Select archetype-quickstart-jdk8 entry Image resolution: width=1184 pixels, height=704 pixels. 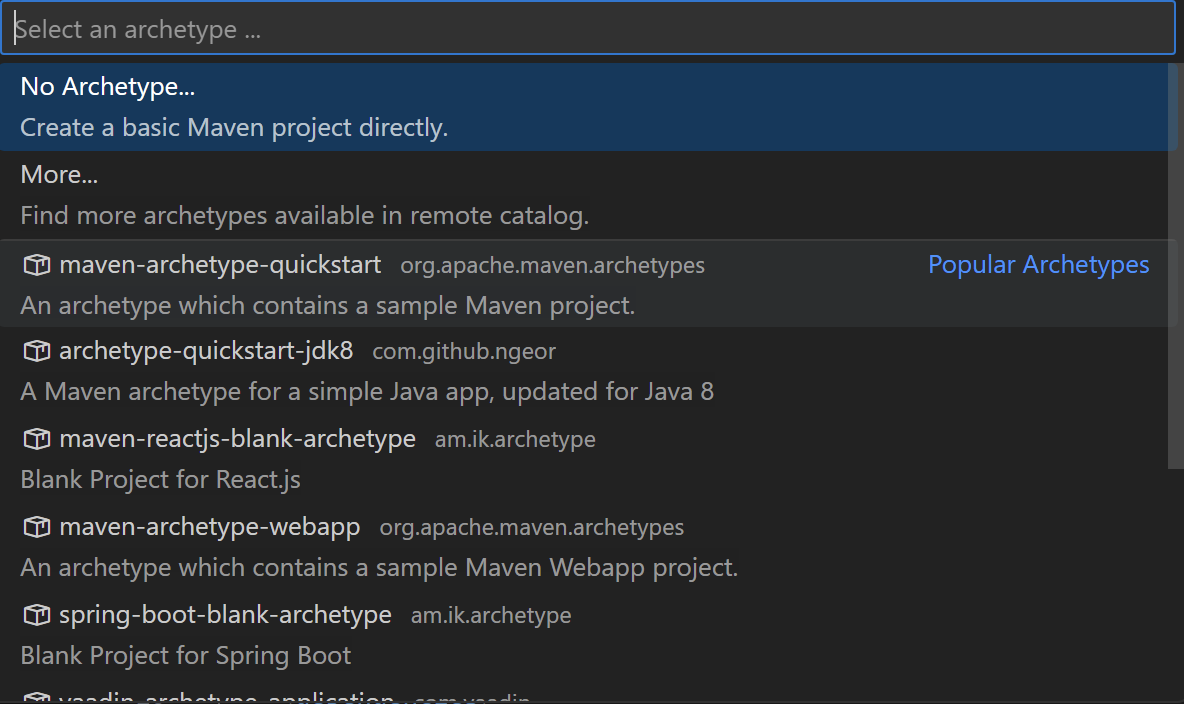(587, 371)
